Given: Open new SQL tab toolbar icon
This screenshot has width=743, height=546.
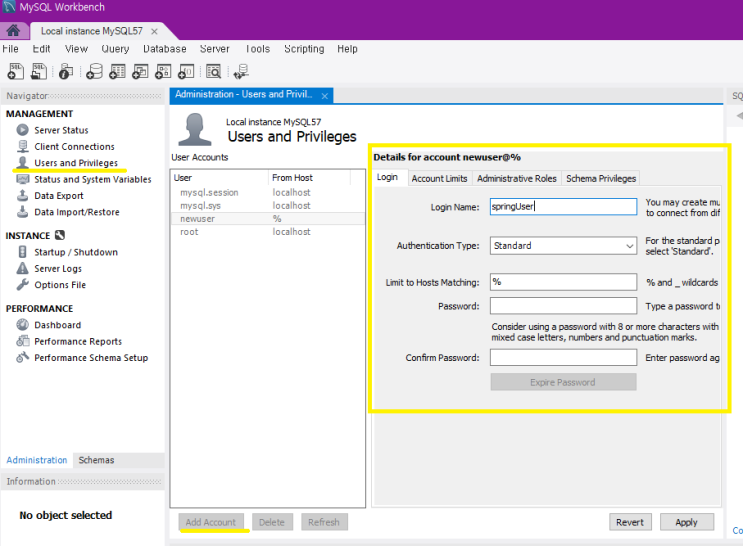Looking at the screenshot, I should 15,72.
